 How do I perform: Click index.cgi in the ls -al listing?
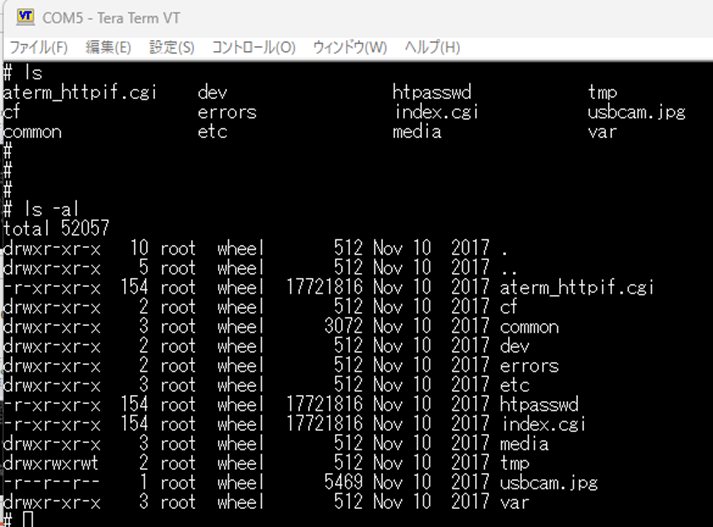pos(542,424)
